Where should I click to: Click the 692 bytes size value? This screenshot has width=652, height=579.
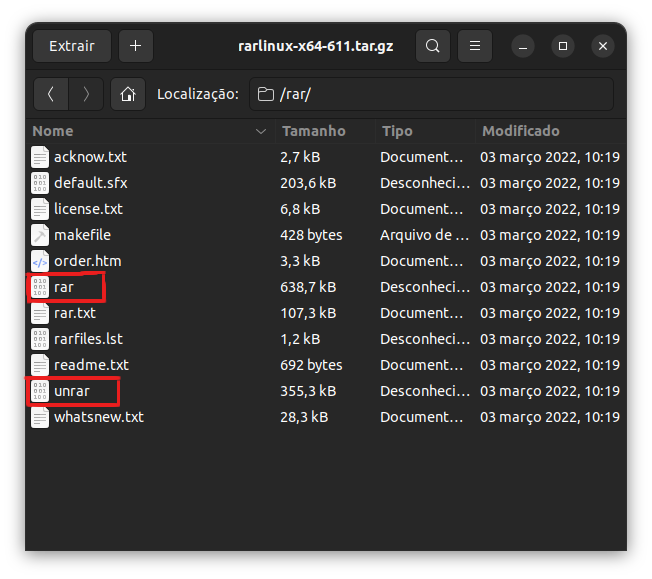click(x=311, y=365)
